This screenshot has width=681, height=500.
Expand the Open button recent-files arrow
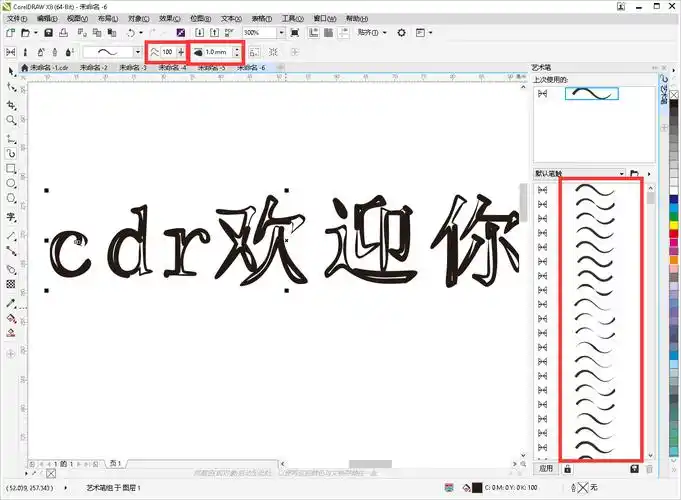[36, 33]
